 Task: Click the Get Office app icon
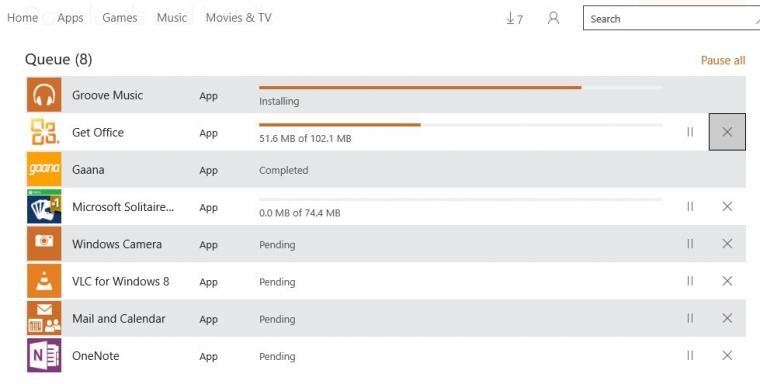pyautogui.click(x=44, y=132)
